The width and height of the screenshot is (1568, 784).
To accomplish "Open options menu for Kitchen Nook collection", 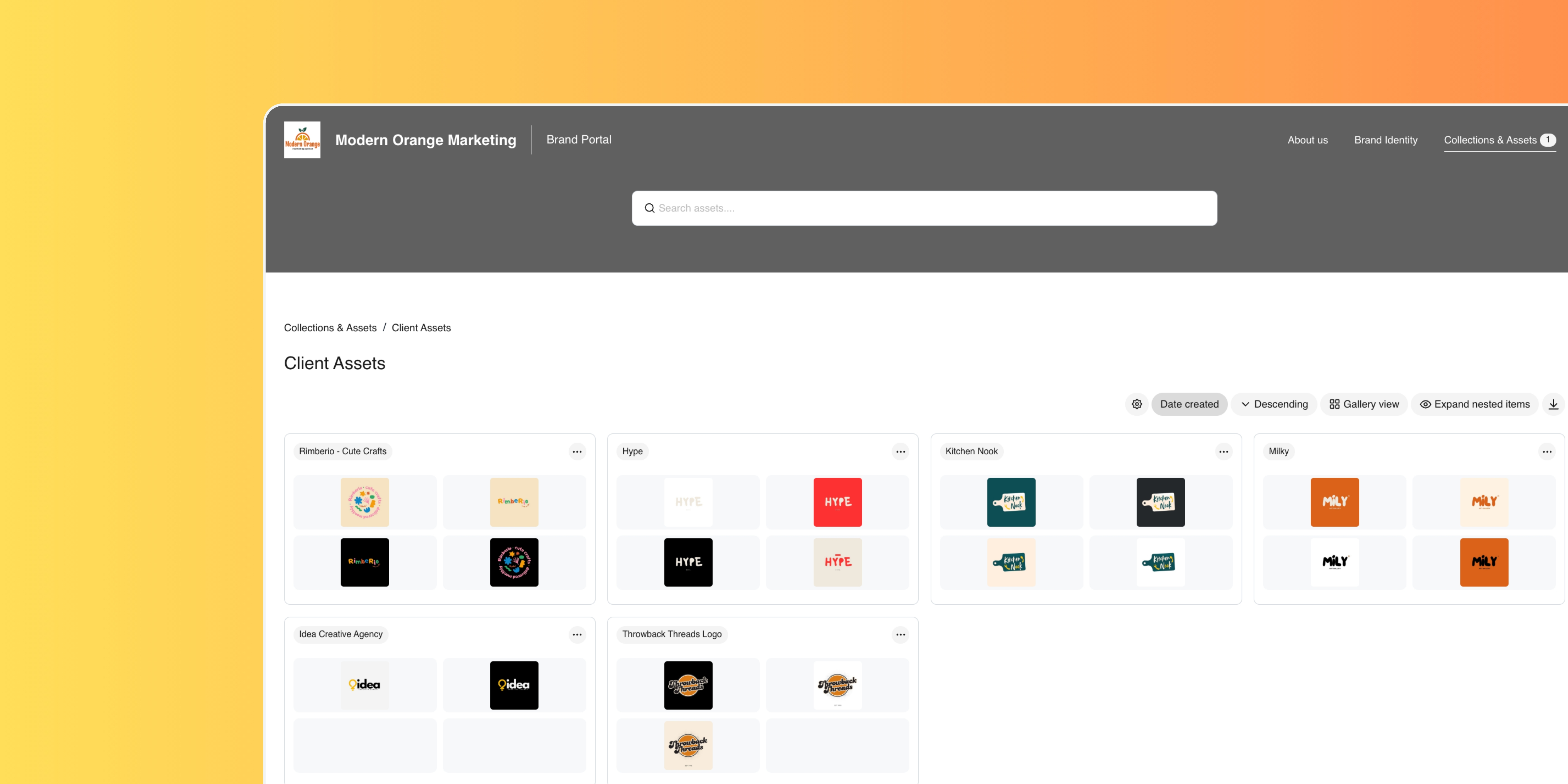I will [x=1223, y=452].
